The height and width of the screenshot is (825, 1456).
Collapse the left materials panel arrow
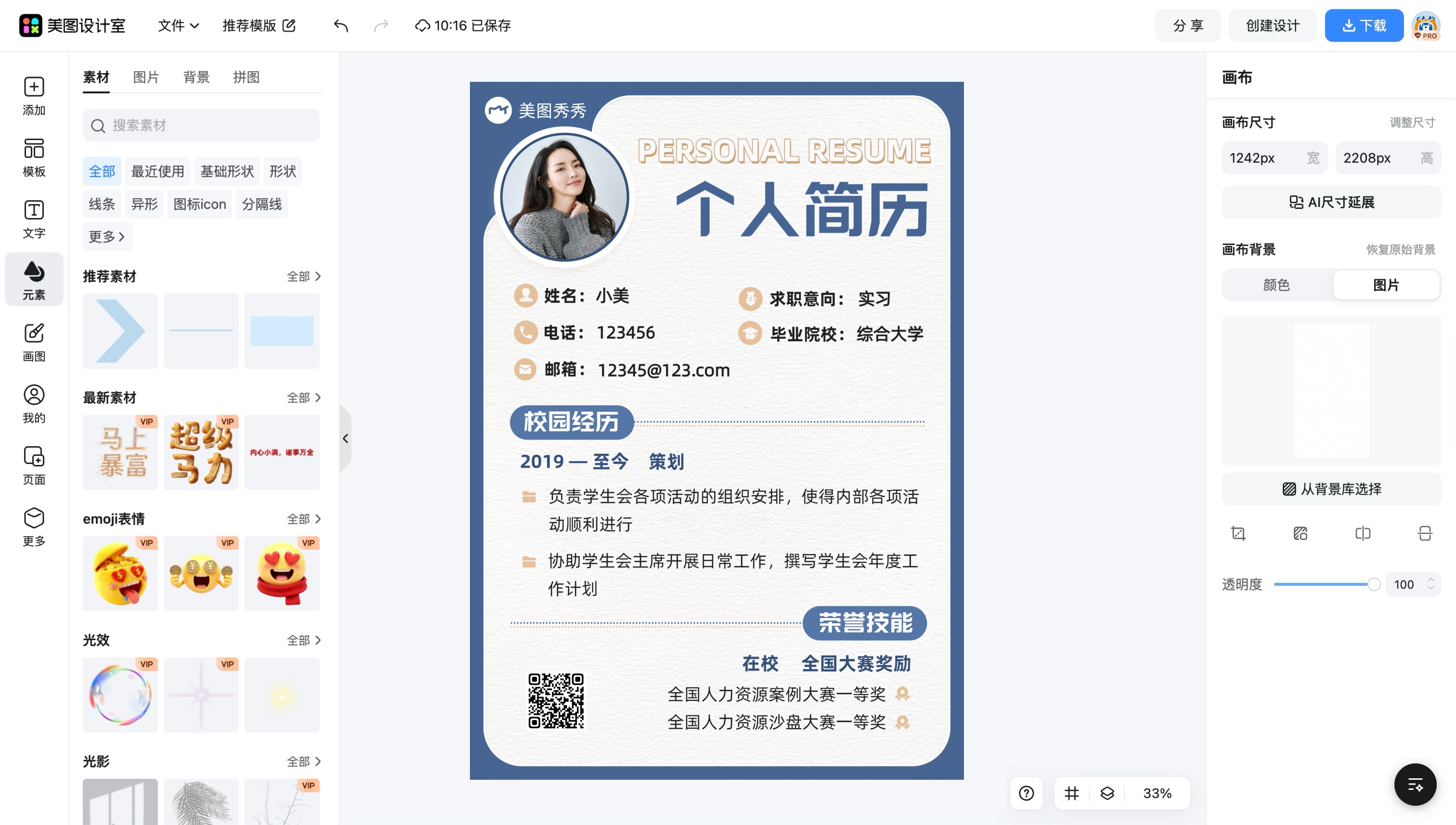point(345,438)
